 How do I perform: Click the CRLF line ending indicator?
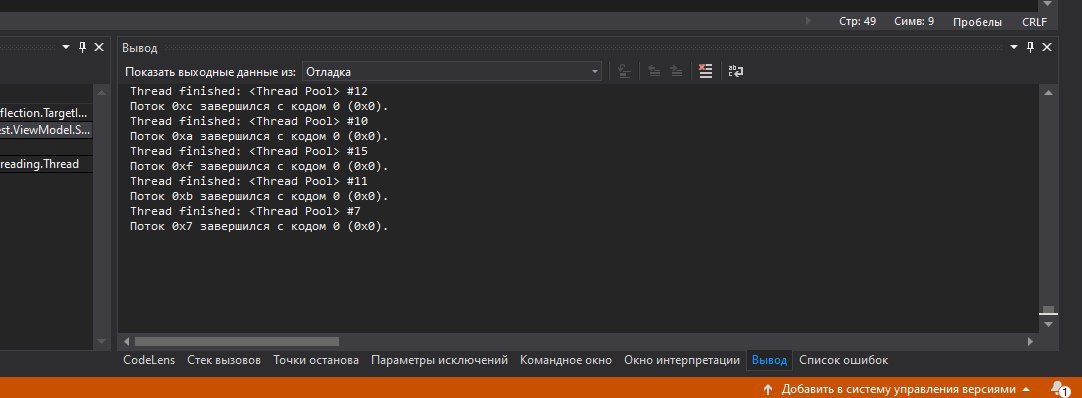(1034, 22)
